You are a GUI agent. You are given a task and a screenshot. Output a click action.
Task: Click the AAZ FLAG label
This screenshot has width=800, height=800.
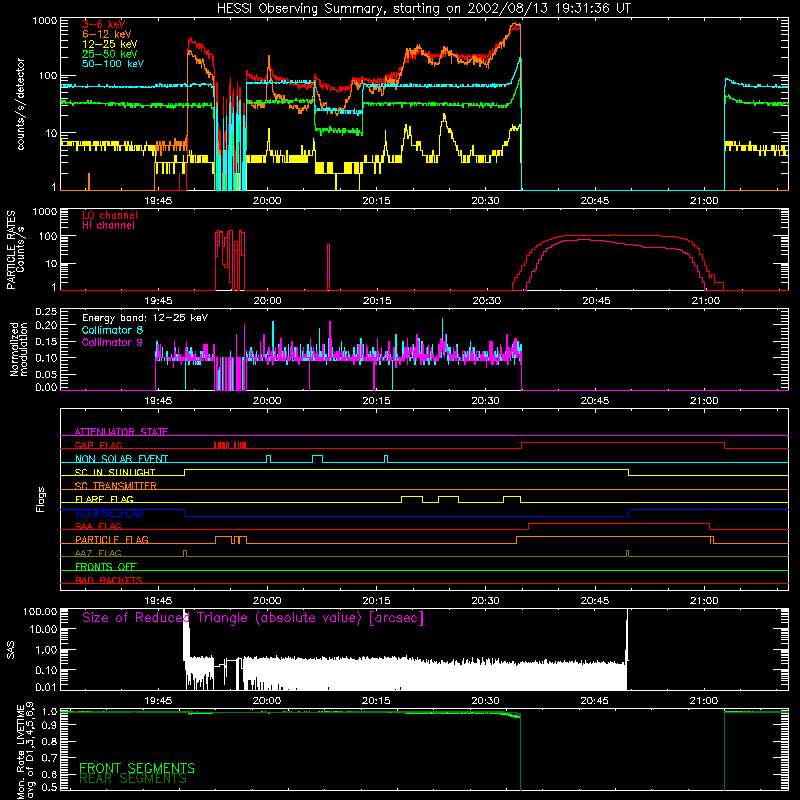98,553
